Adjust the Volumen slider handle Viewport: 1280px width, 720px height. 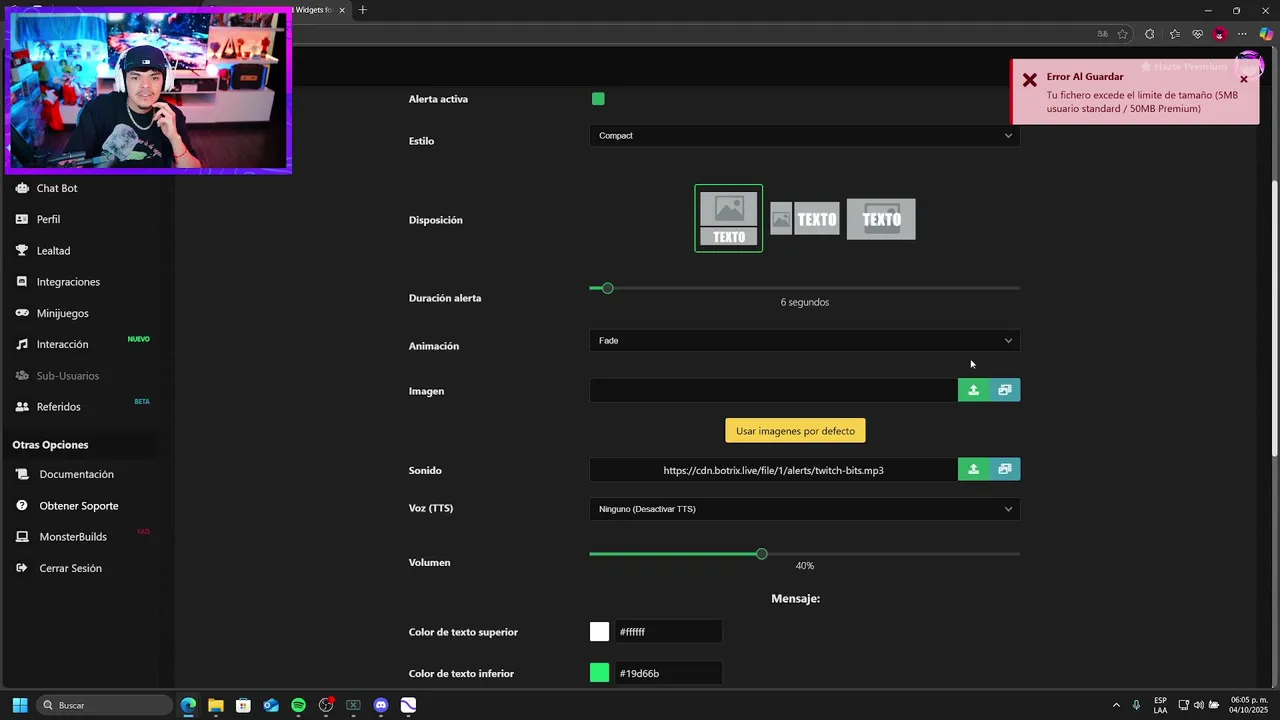762,554
